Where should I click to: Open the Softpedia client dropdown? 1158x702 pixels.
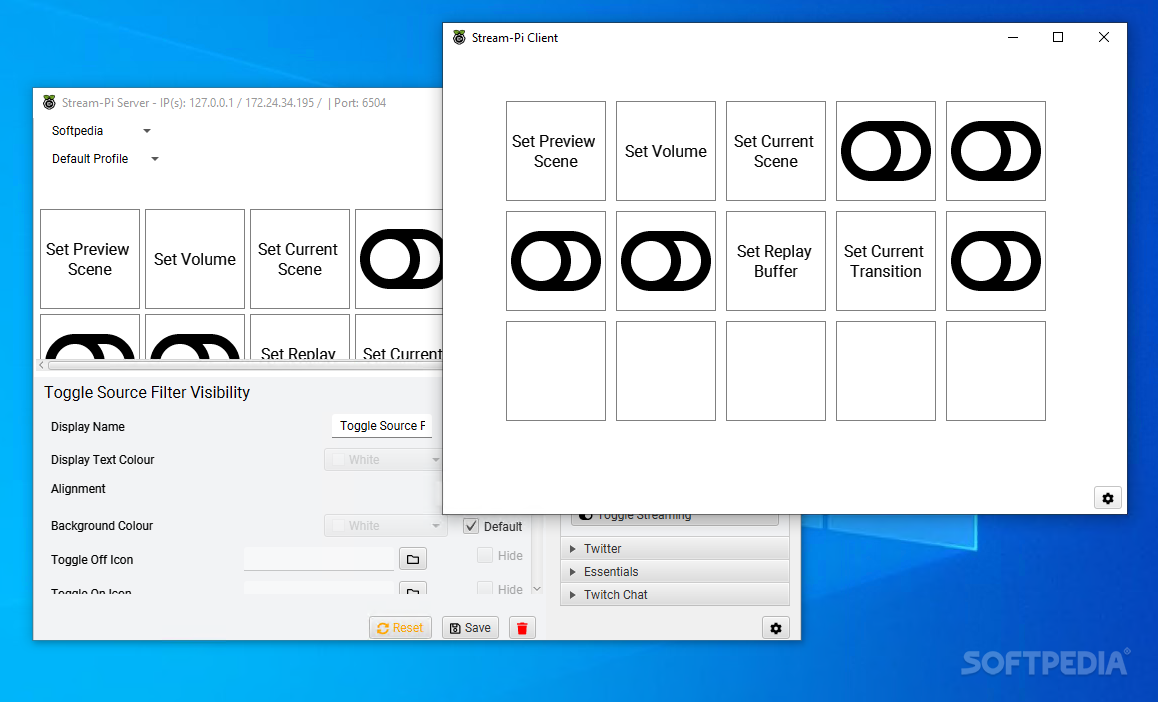click(x=101, y=131)
